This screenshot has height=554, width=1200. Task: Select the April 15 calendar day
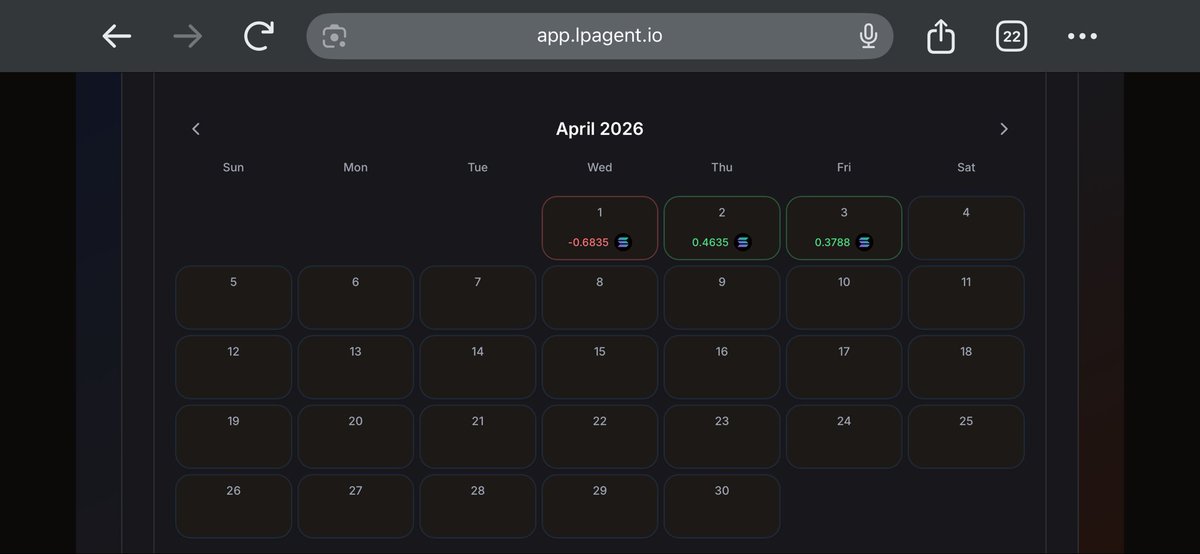600,367
